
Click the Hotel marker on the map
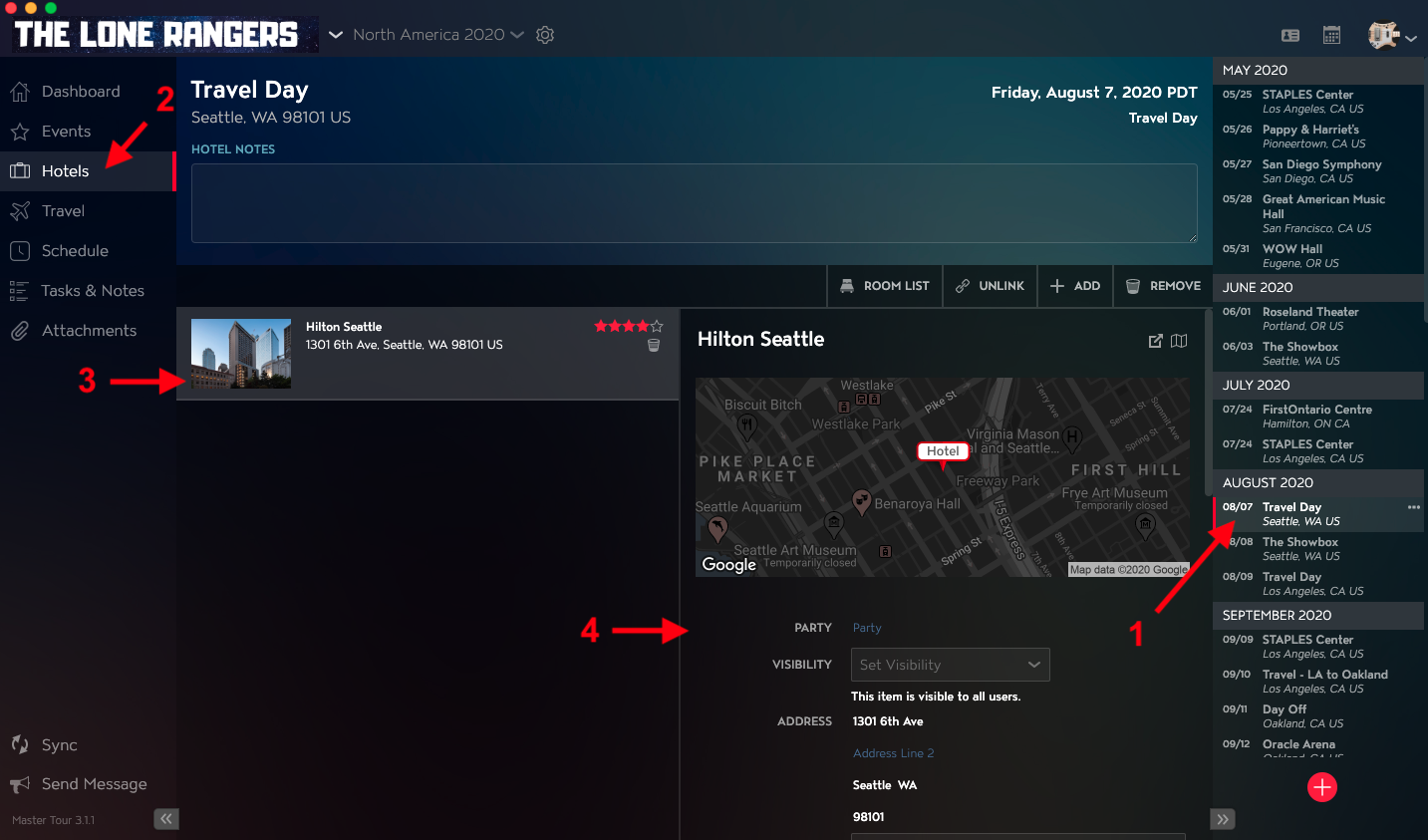943,453
